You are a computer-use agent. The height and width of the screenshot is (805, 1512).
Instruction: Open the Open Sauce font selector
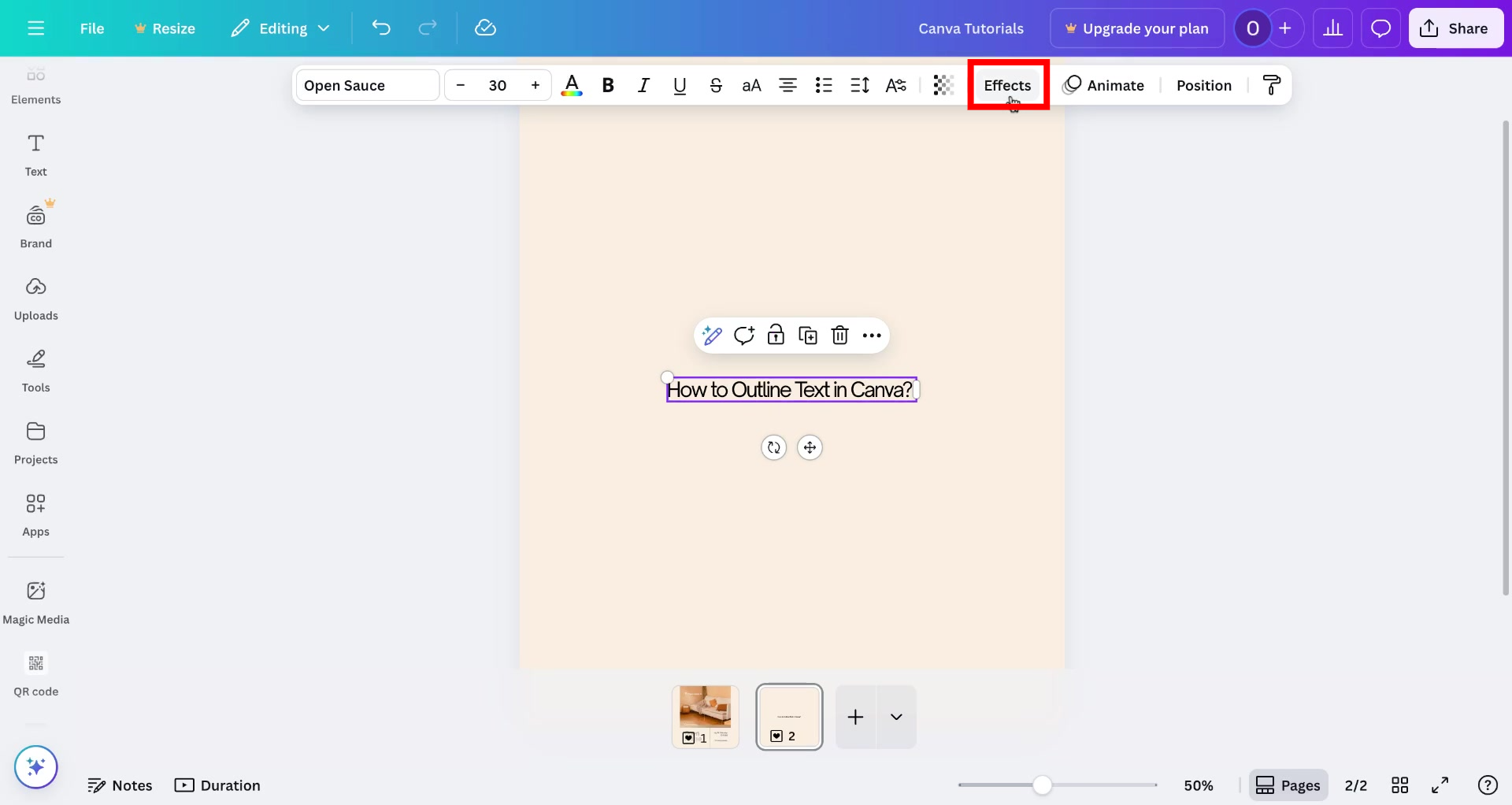point(366,85)
